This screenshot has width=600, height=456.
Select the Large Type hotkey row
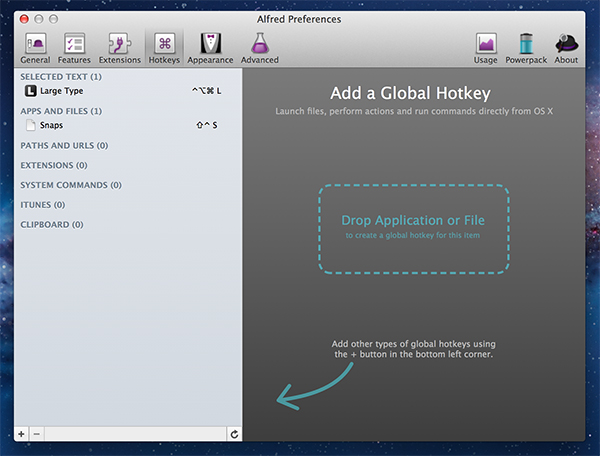point(128,91)
